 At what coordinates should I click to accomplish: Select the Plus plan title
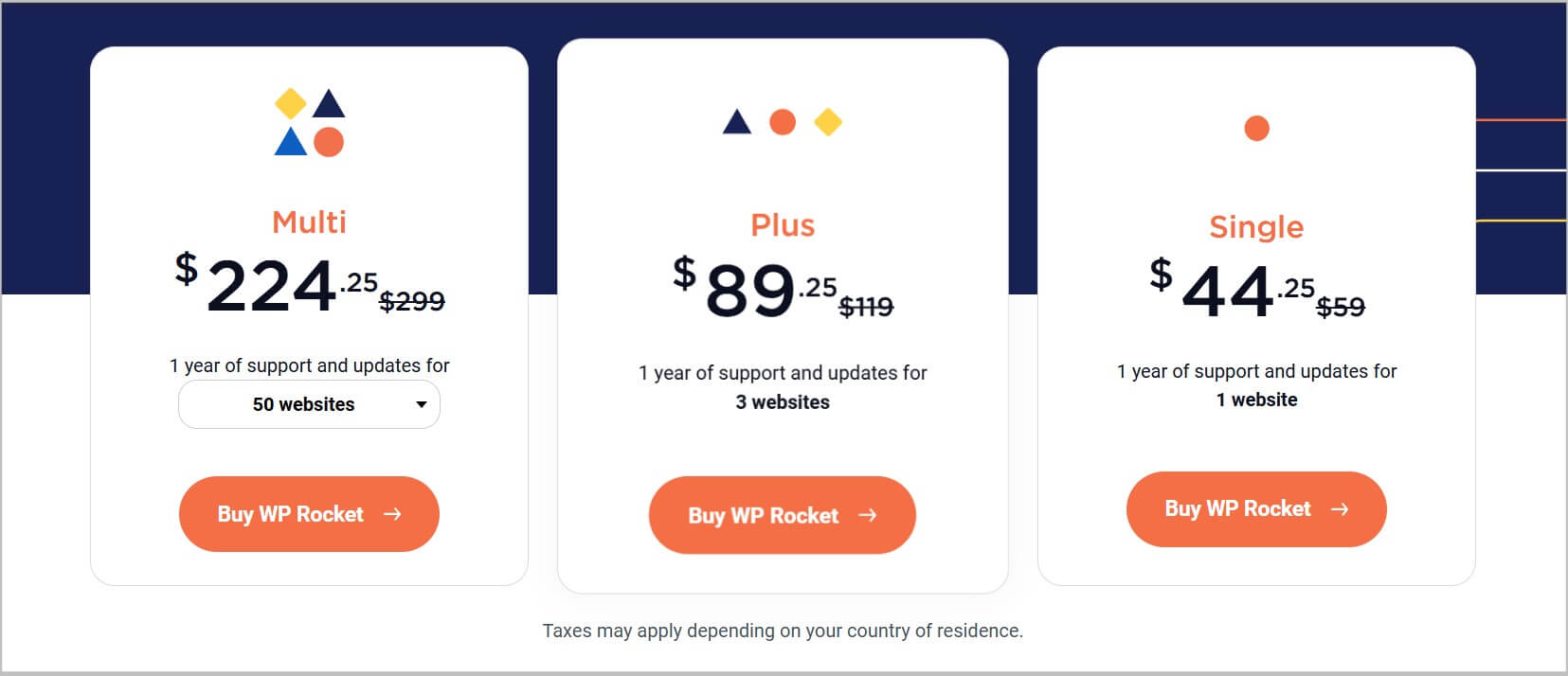click(x=783, y=225)
